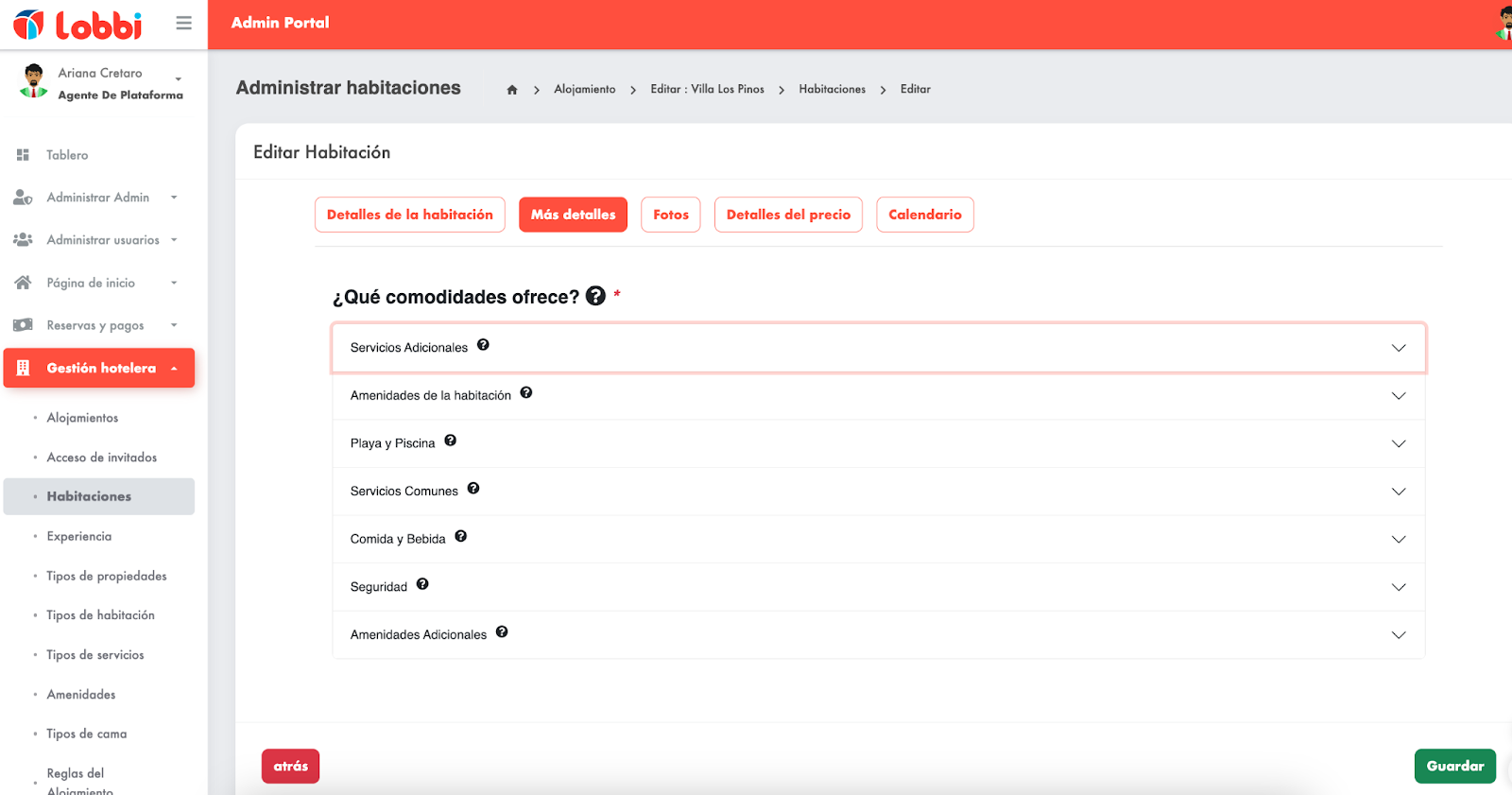Click the Servicios Adicionales label
The width and height of the screenshot is (1512, 795).
[x=409, y=348]
